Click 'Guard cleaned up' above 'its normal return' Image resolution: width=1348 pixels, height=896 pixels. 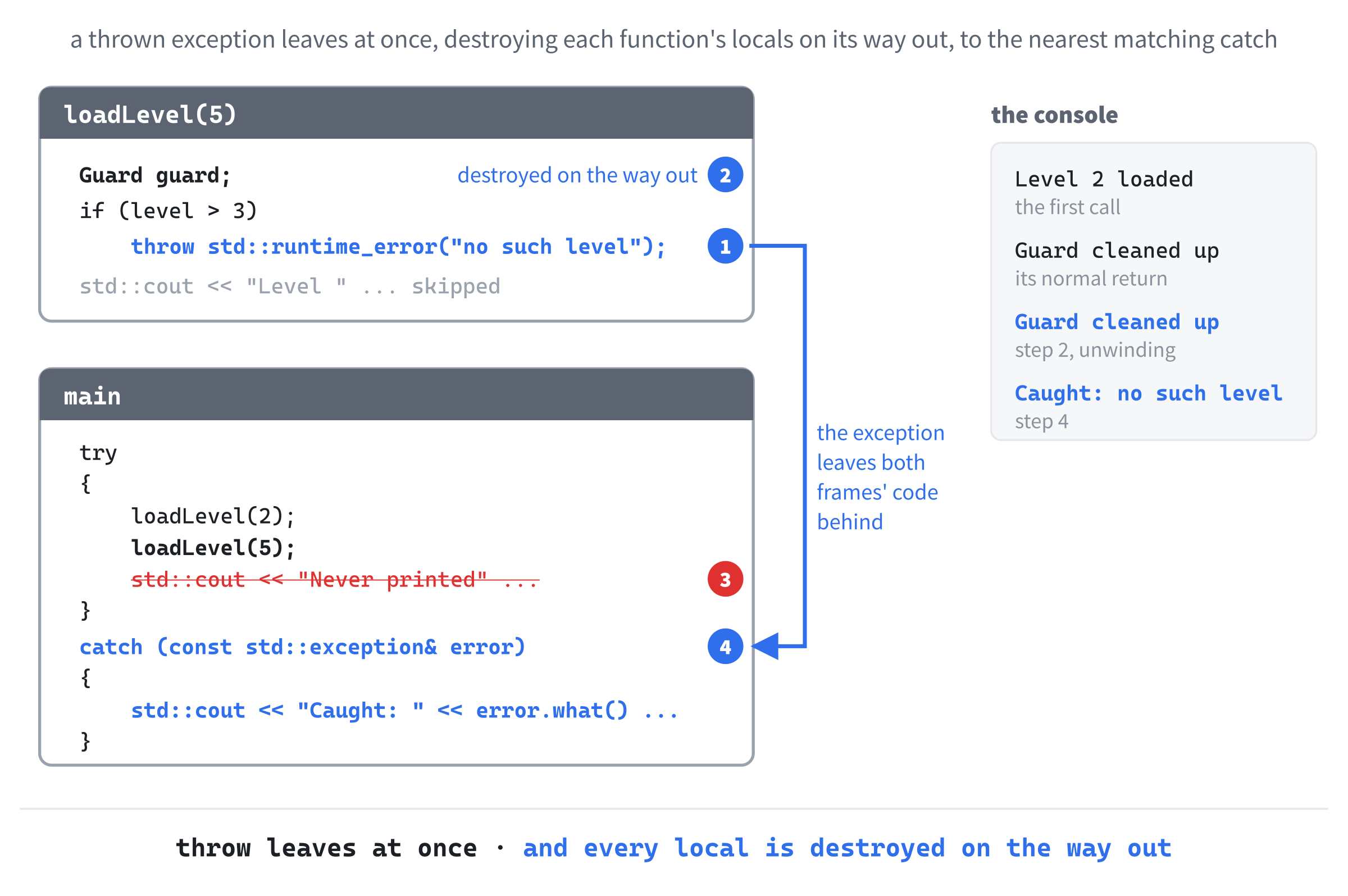pyautogui.click(x=1117, y=251)
